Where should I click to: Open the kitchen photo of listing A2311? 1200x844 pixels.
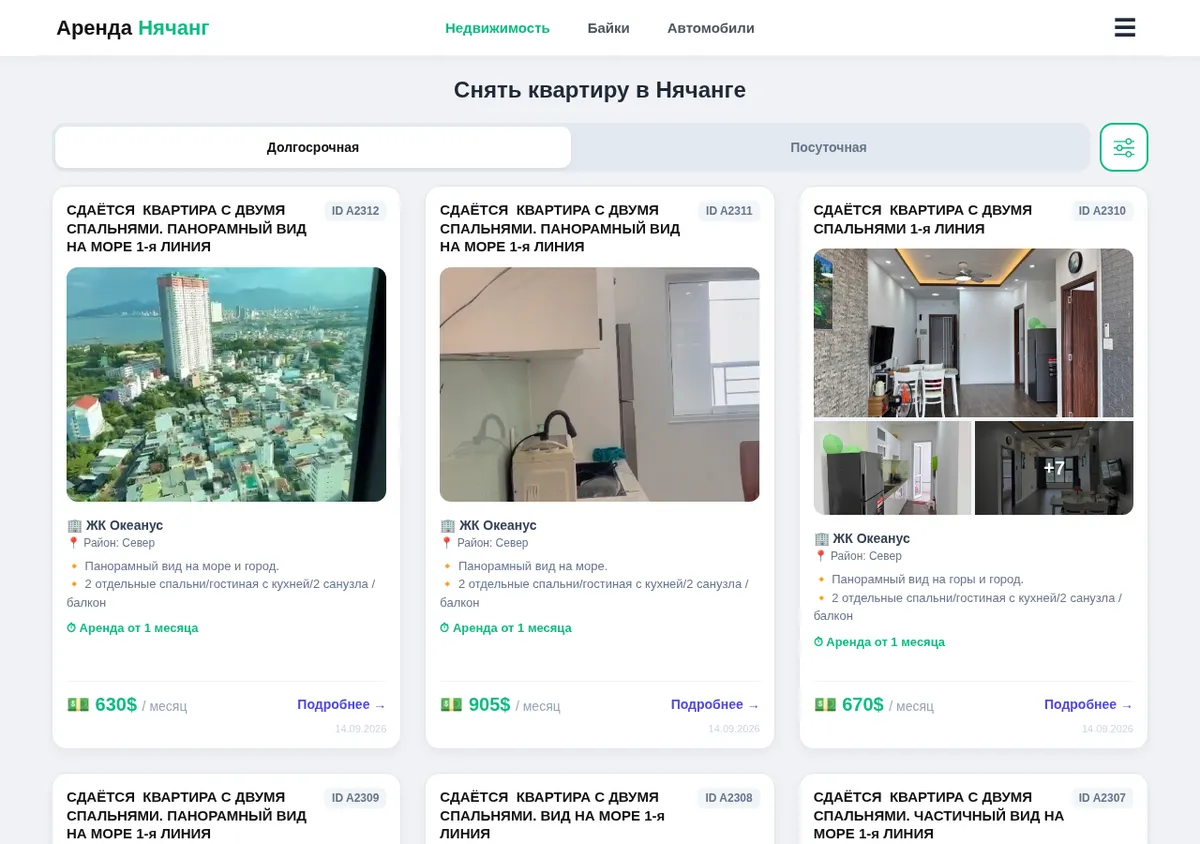(600, 384)
